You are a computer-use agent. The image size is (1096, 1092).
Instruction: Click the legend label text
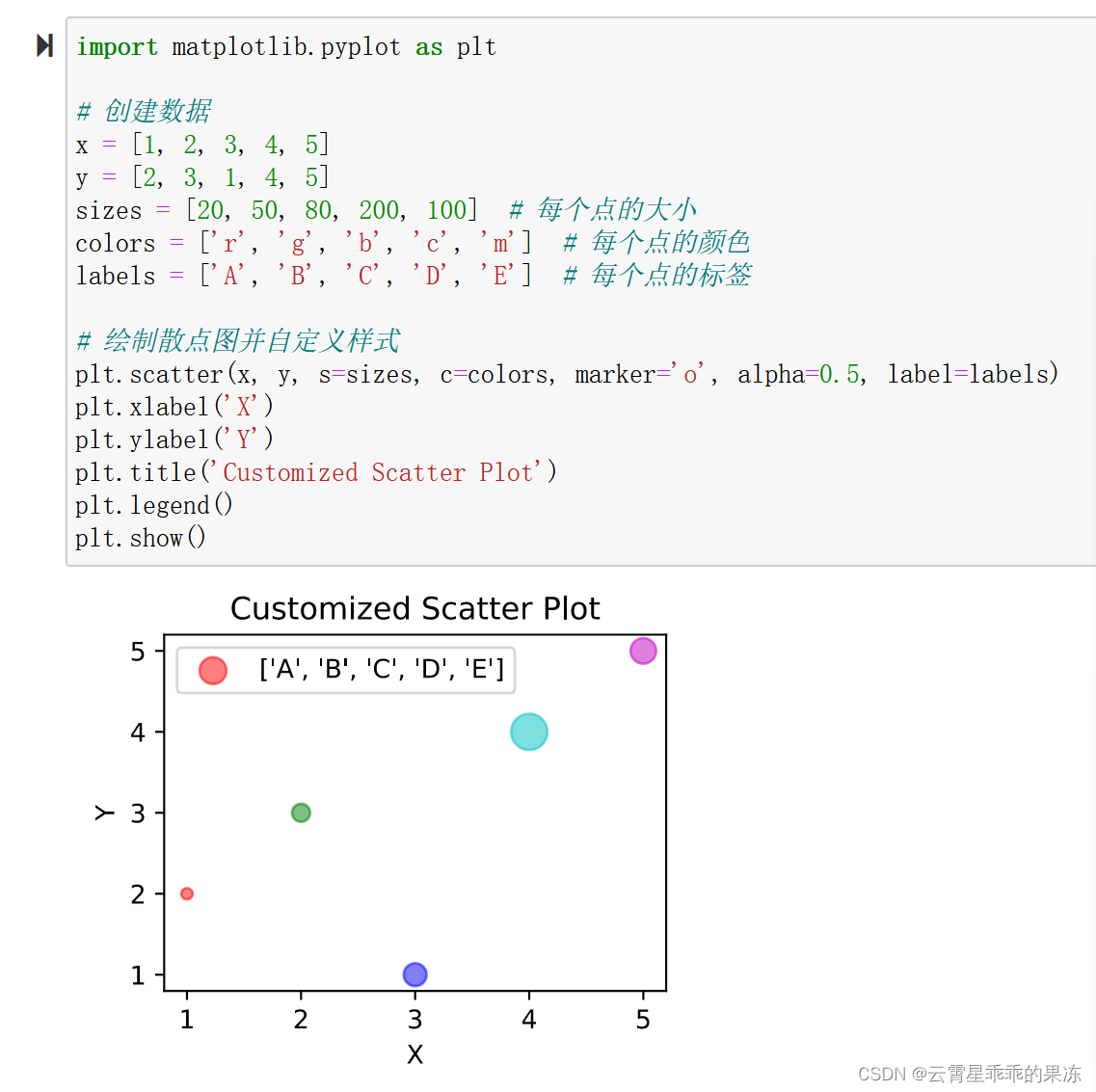[x=381, y=669]
